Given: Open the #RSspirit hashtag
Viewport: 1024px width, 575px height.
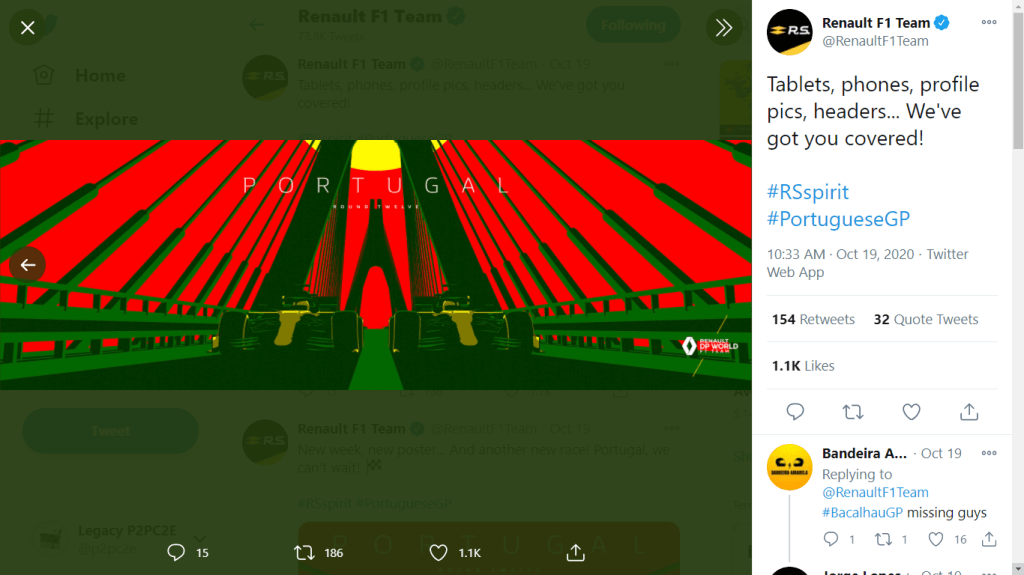Looking at the screenshot, I should (x=807, y=191).
